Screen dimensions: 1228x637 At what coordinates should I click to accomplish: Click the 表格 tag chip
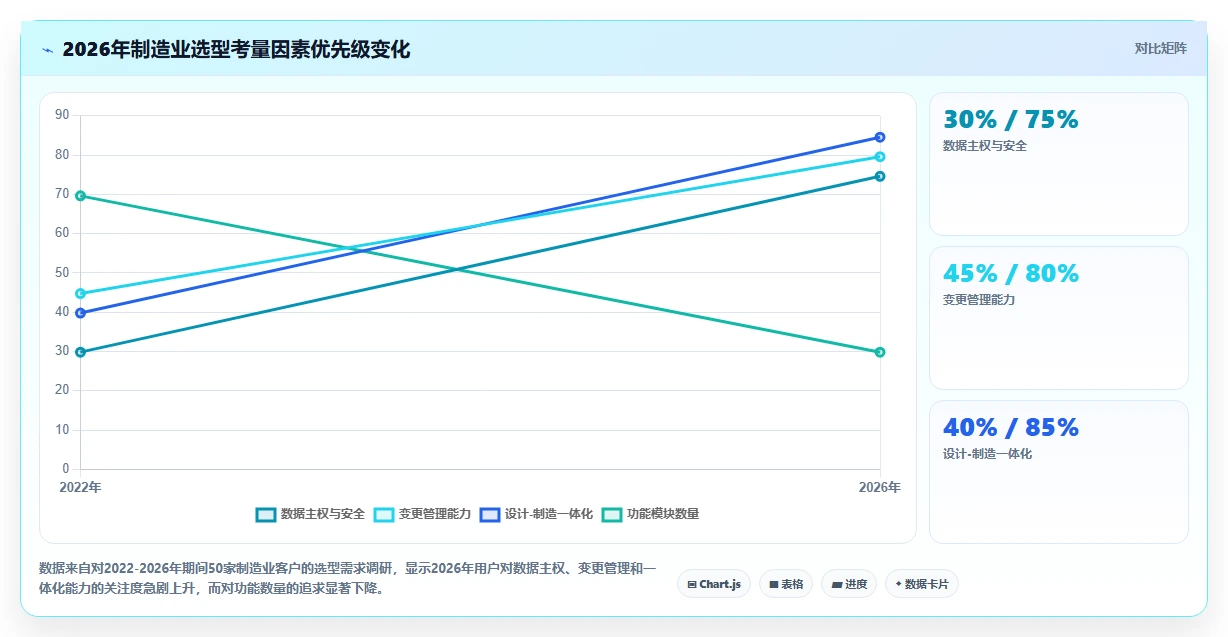click(x=786, y=584)
